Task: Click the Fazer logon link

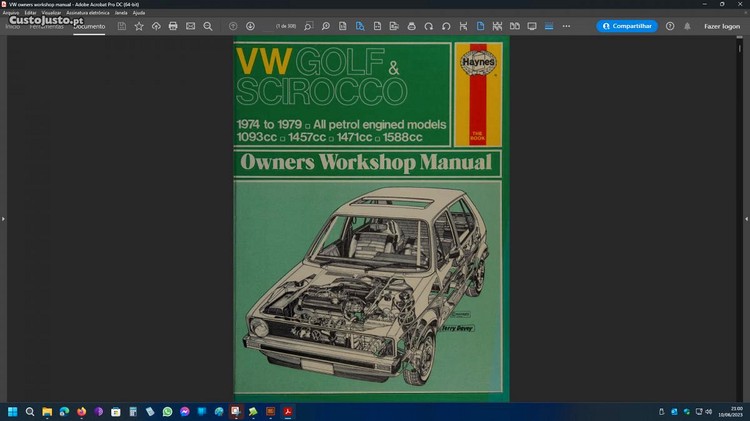Action: (722, 26)
